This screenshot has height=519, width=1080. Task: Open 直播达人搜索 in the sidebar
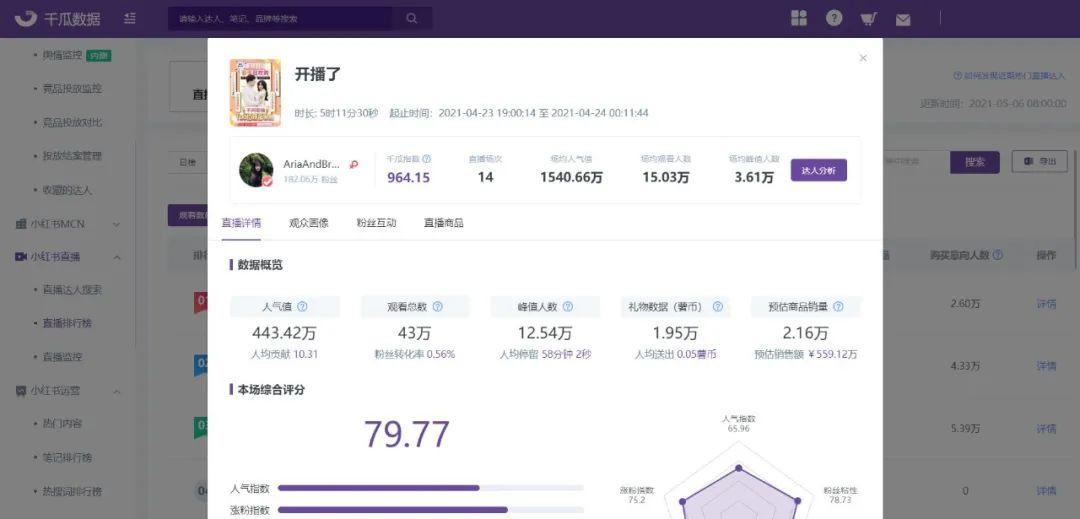pyautogui.click(x=72, y=290)
